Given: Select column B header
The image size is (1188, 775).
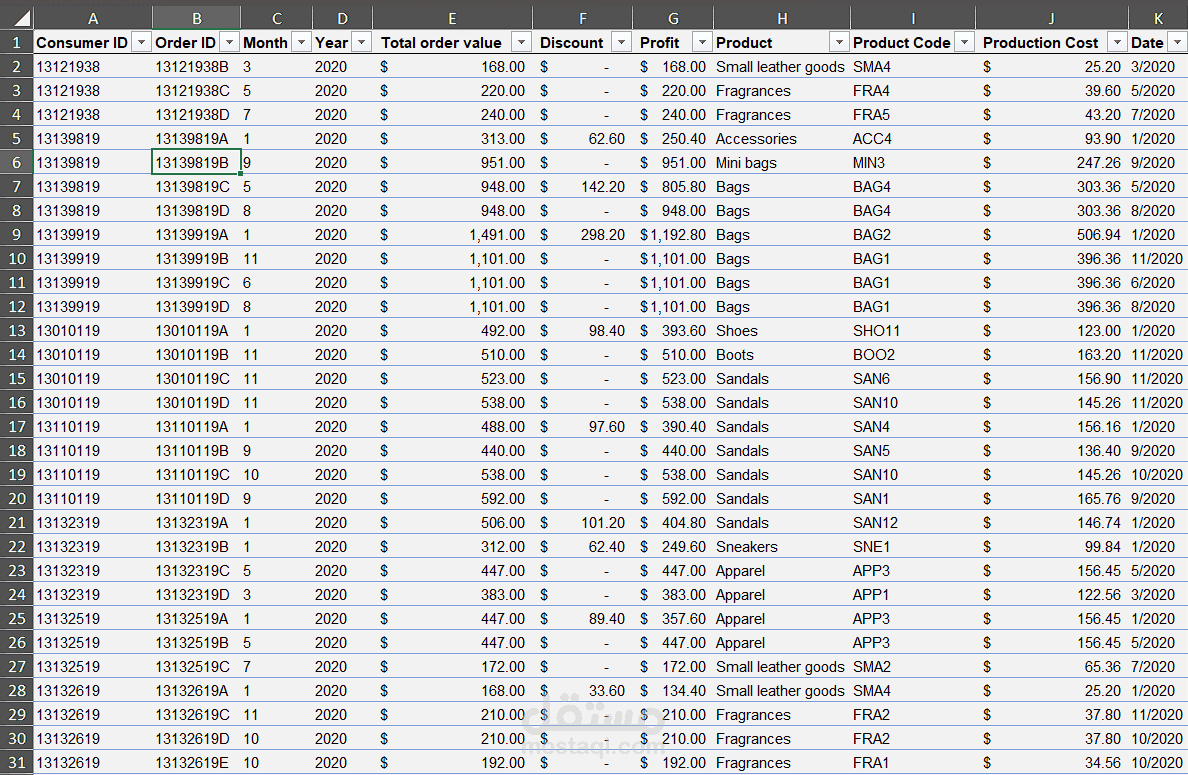Looking at the screenshot, I should point(196,18).
